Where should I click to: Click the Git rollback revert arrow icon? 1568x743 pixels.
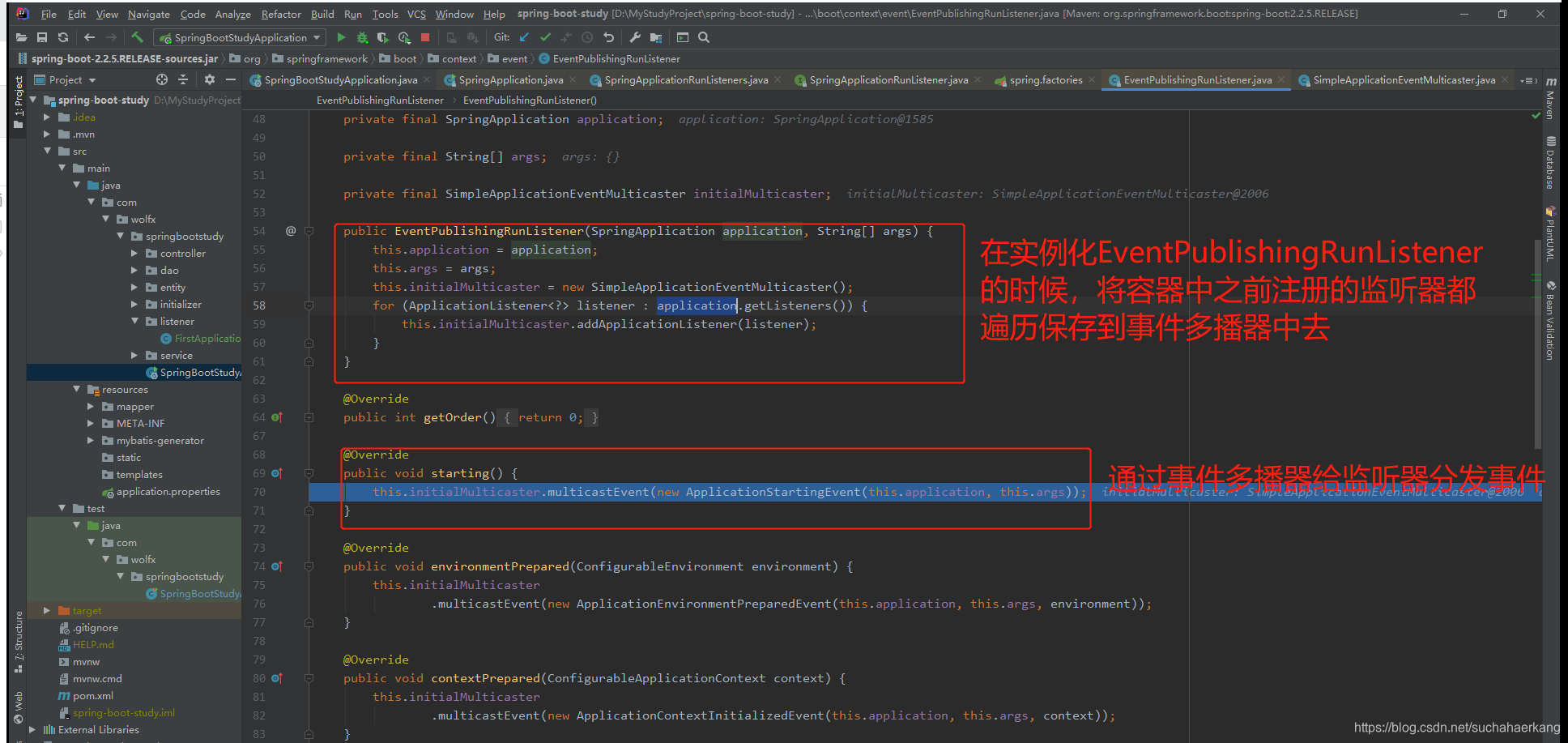click(x=608, y=37)
